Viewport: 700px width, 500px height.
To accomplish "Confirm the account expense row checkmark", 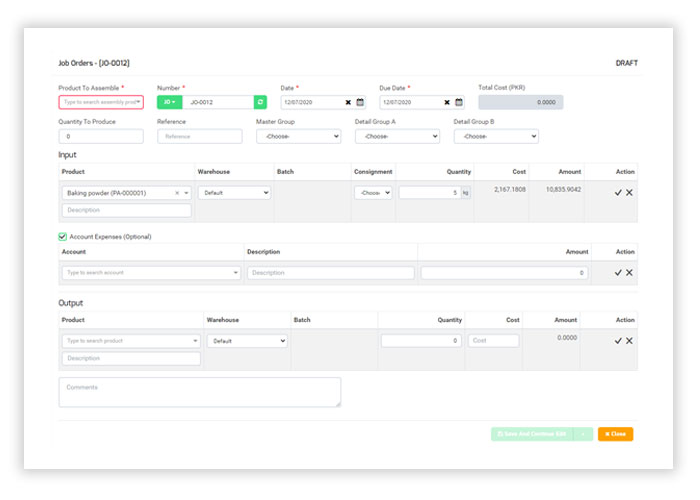I will (x=618, y=272).
